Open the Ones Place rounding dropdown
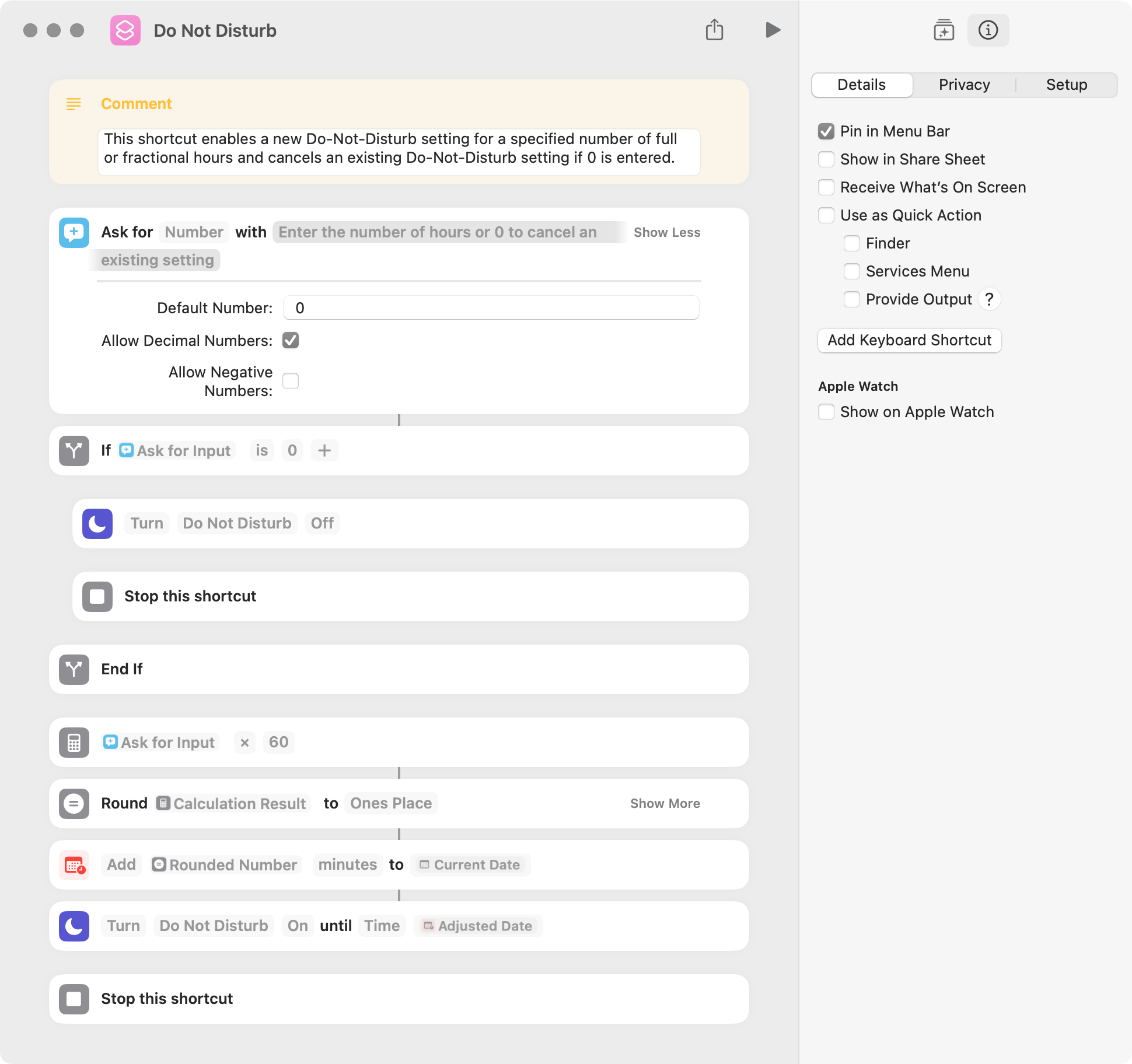1132x1064 pixels. pos(391,803)
